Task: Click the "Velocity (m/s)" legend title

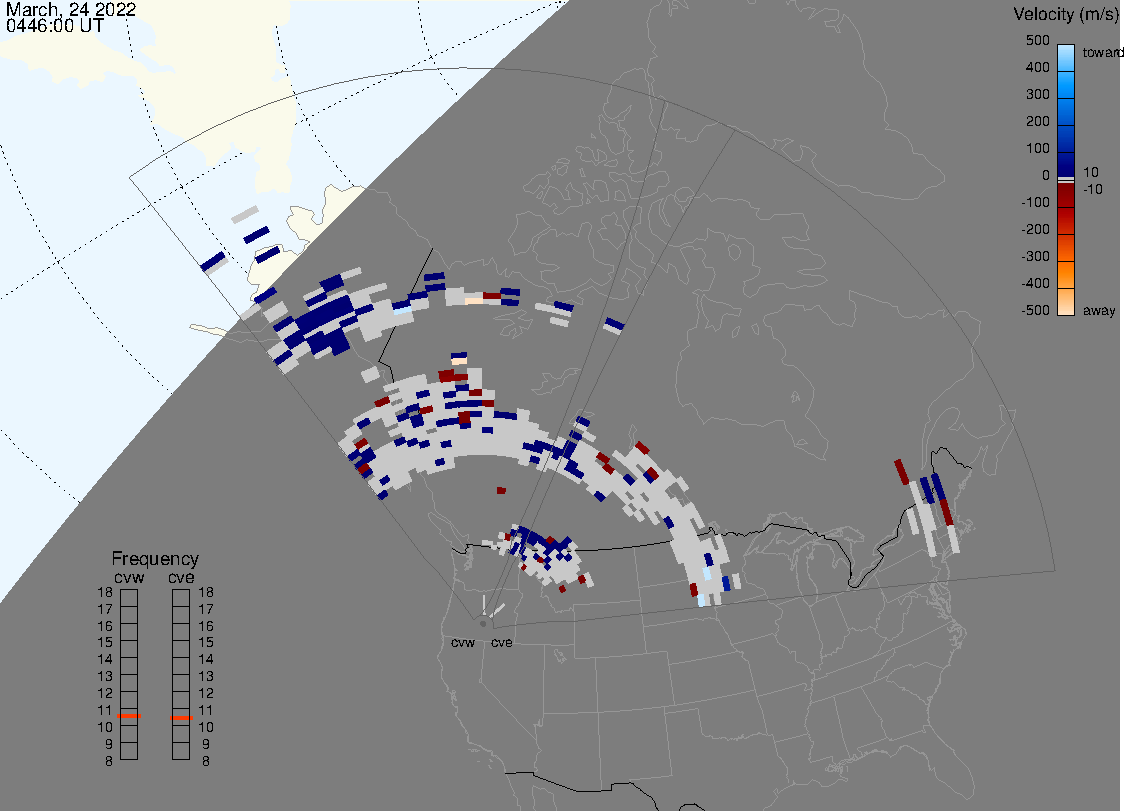Action: coord(1064,14)
